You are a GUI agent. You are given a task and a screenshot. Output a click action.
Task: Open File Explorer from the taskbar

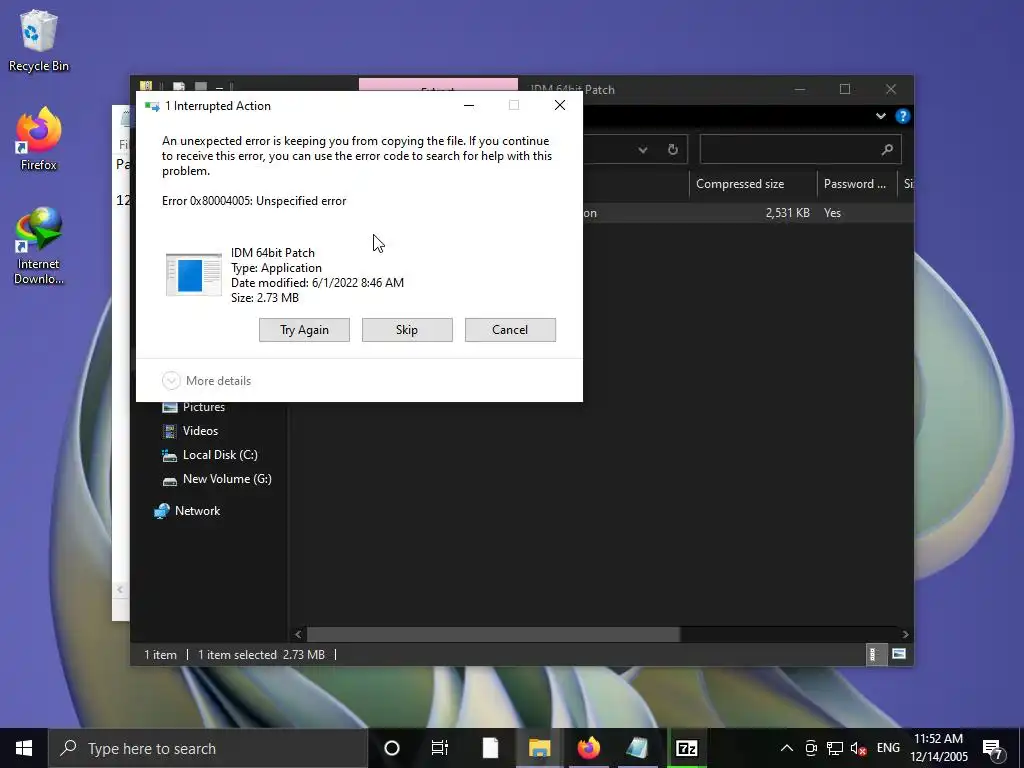pos(539,748)
